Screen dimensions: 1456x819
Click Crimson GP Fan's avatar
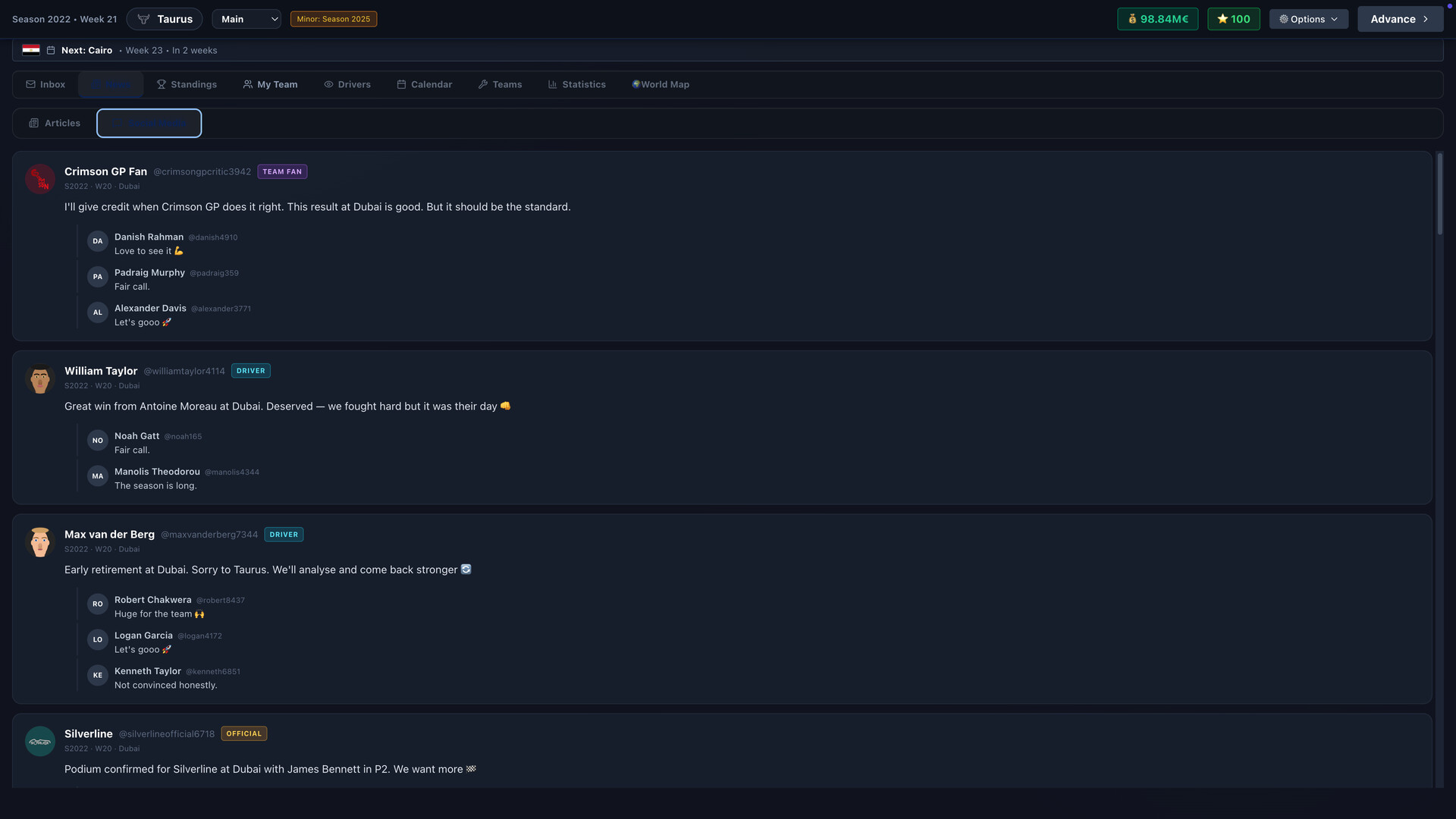point(40,179)
